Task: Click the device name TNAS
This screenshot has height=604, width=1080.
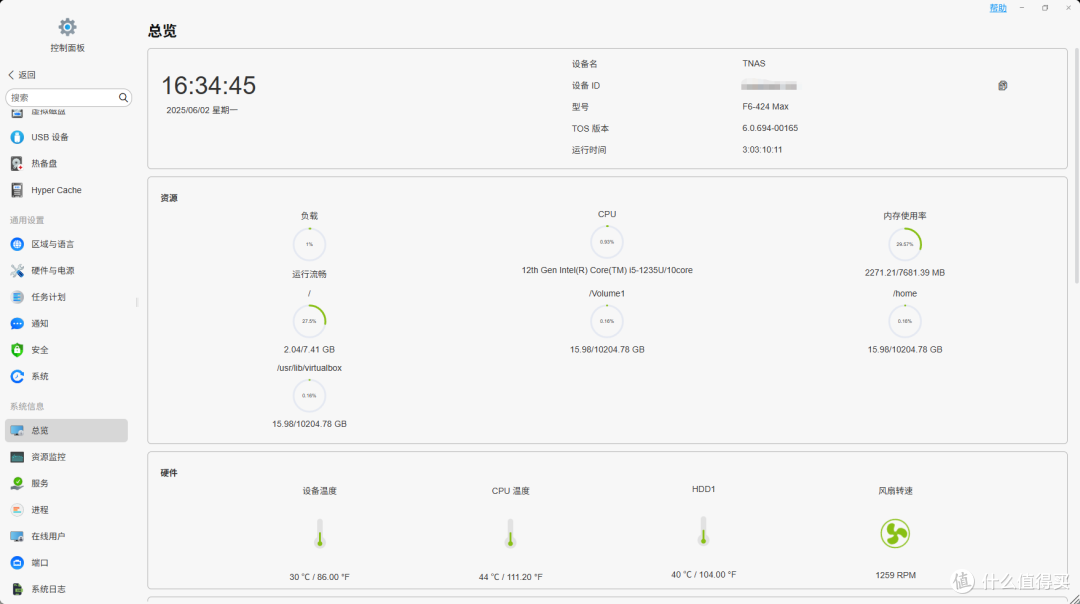Action: coord(754,63)
